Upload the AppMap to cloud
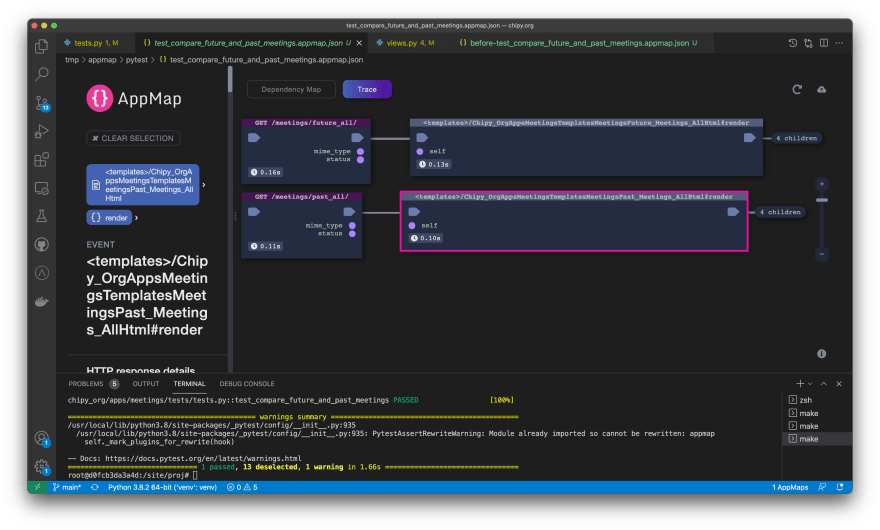This screenshot has height=530, width=880. click(x=821, y=89)
